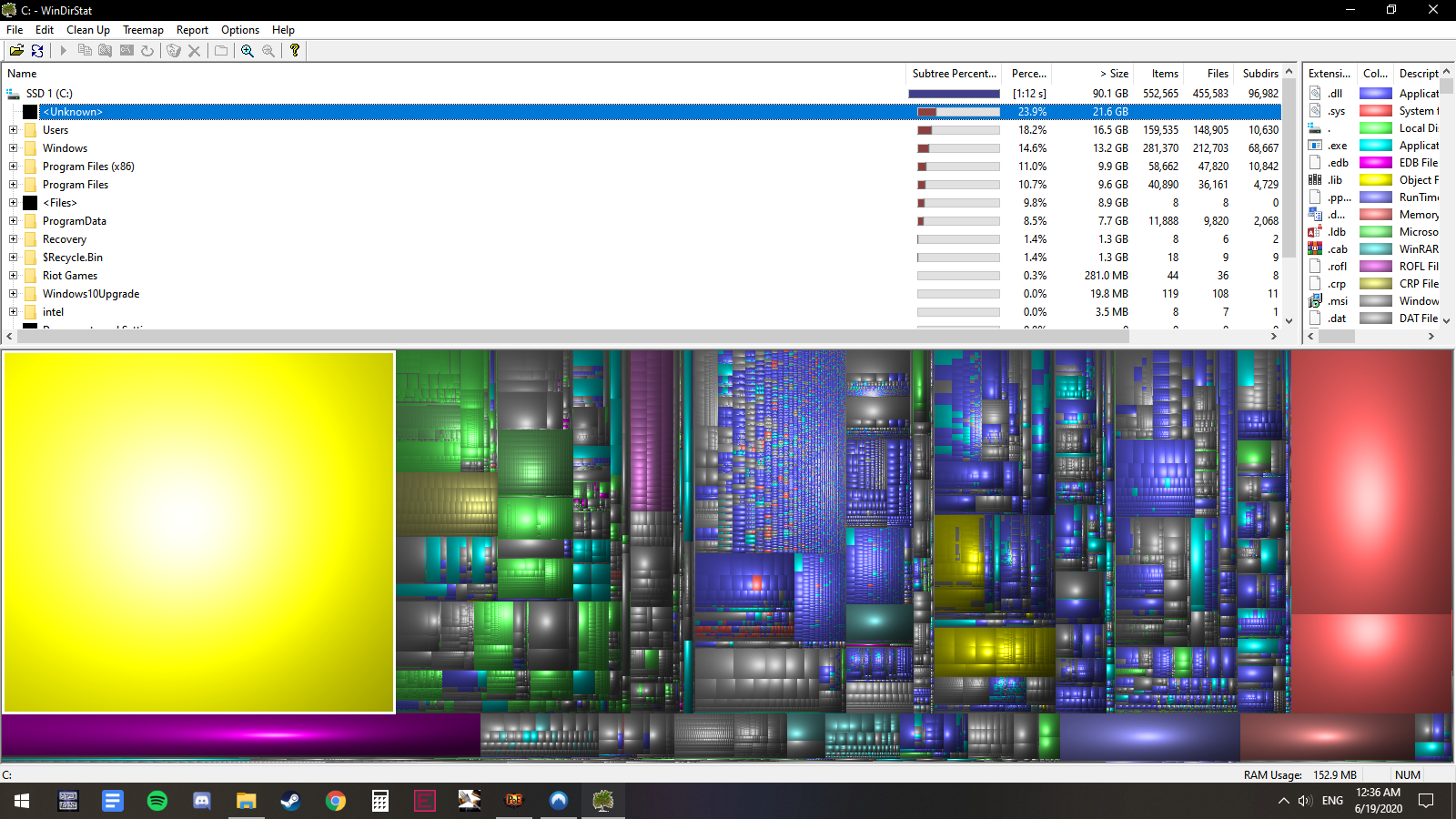
Task: Click the Refresh All toolbar icon
Action: tap(37, 51)
